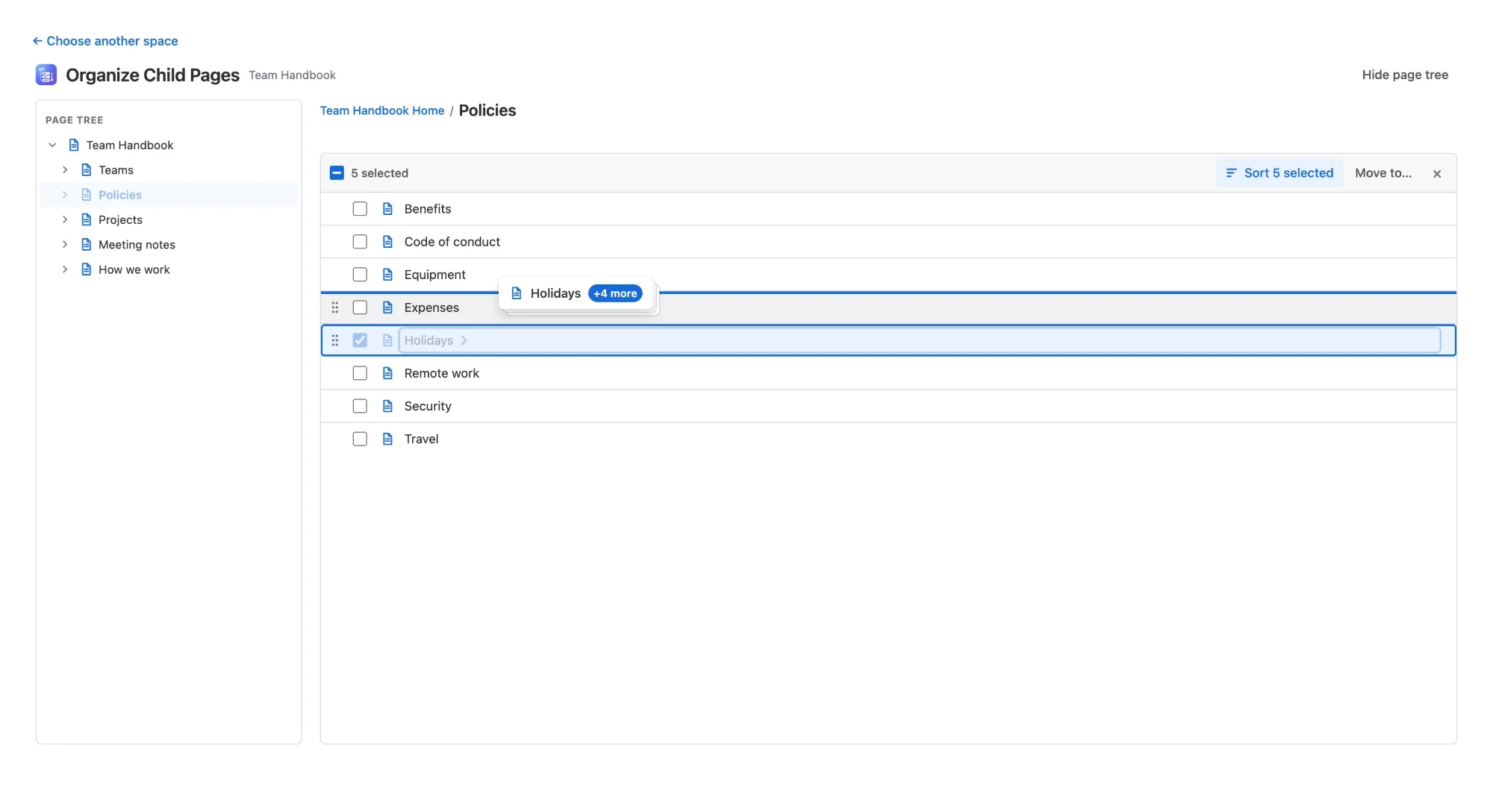1493x812 pixels.
Task: Click the sort icon in Sort 5 selected
Action: point(1232,173)
